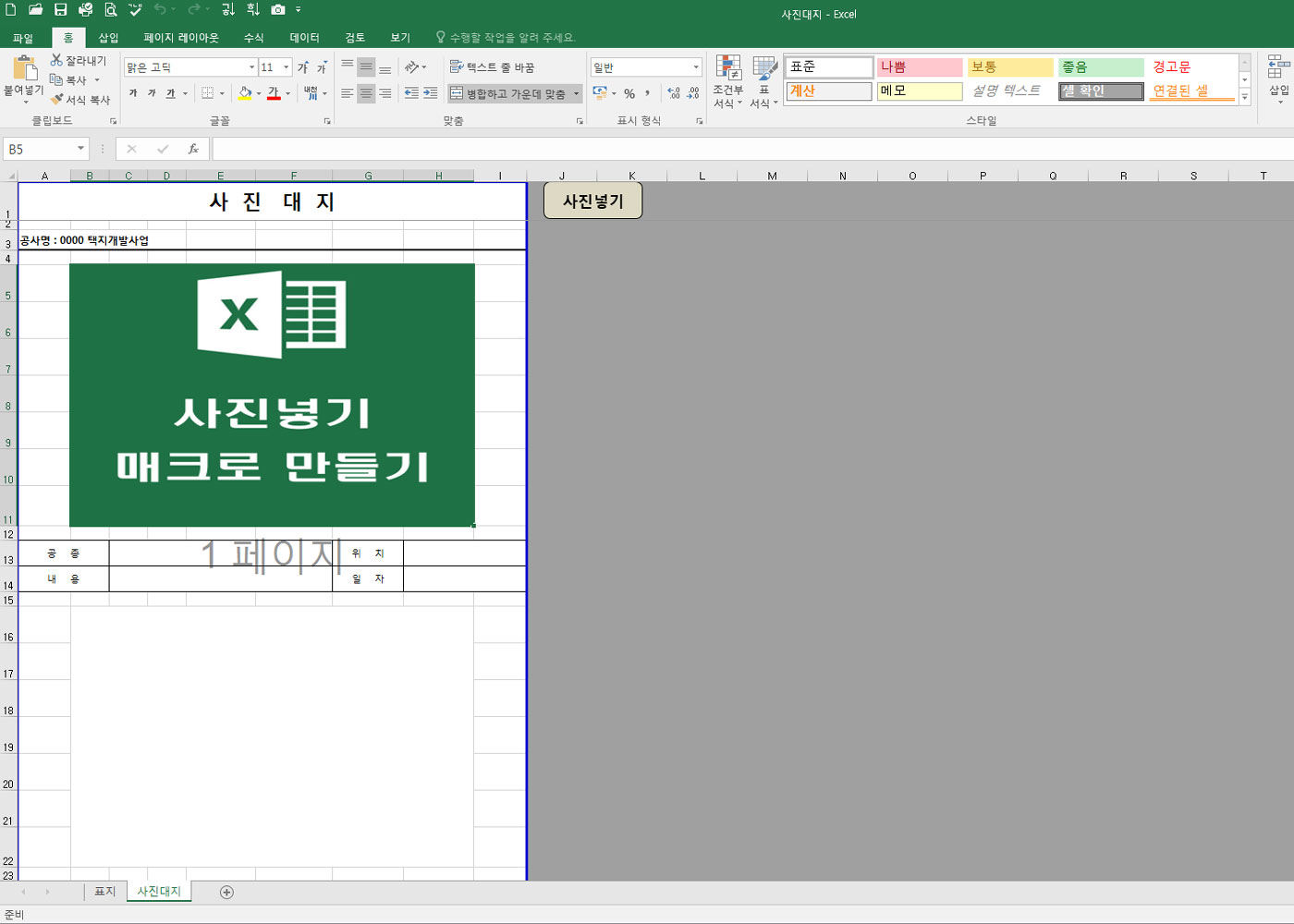Viewport: 1294px width, 924px height.
Task: Click the print preview magnifier icon
Action: 110,9
